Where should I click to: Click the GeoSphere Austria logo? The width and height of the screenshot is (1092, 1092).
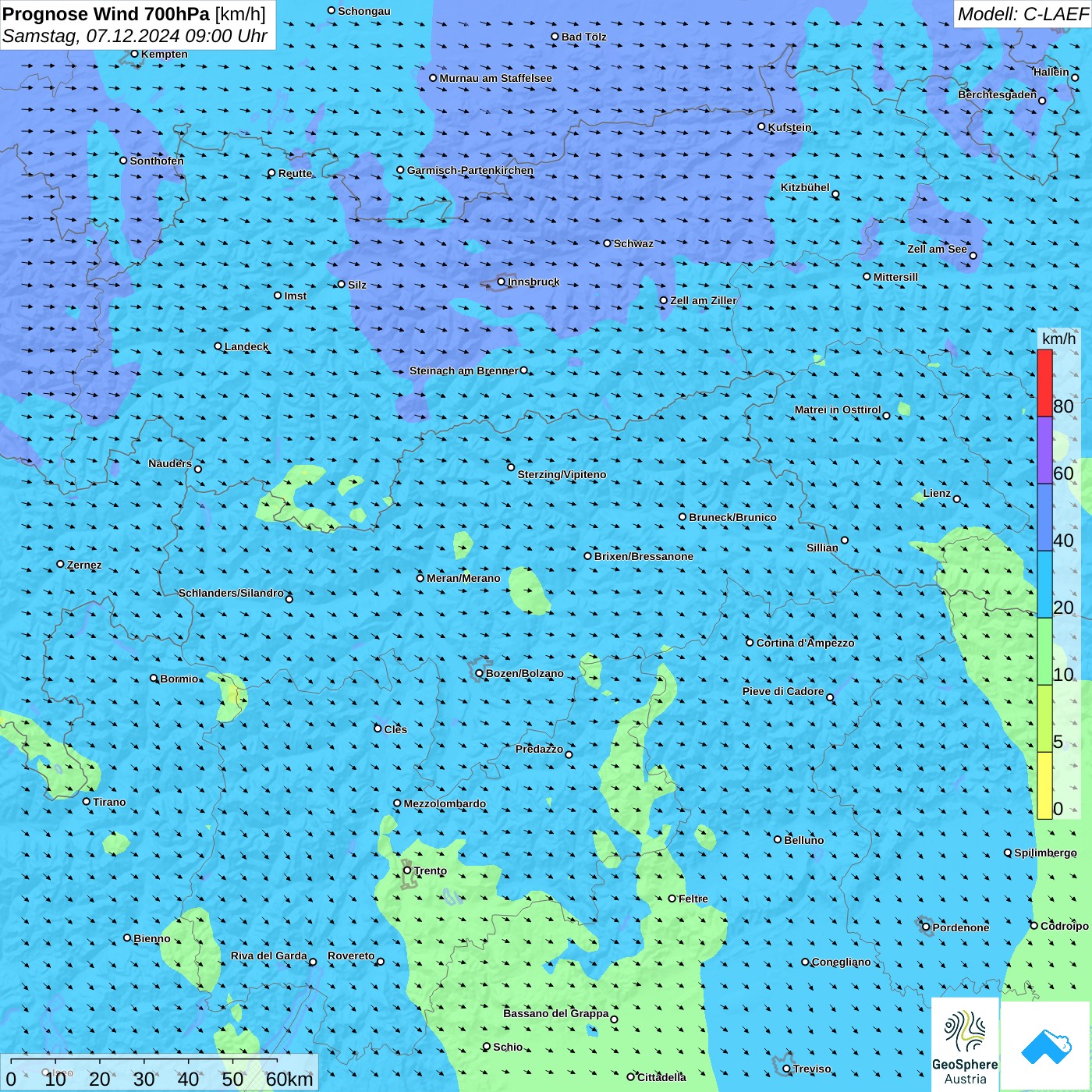point(965,1044)
